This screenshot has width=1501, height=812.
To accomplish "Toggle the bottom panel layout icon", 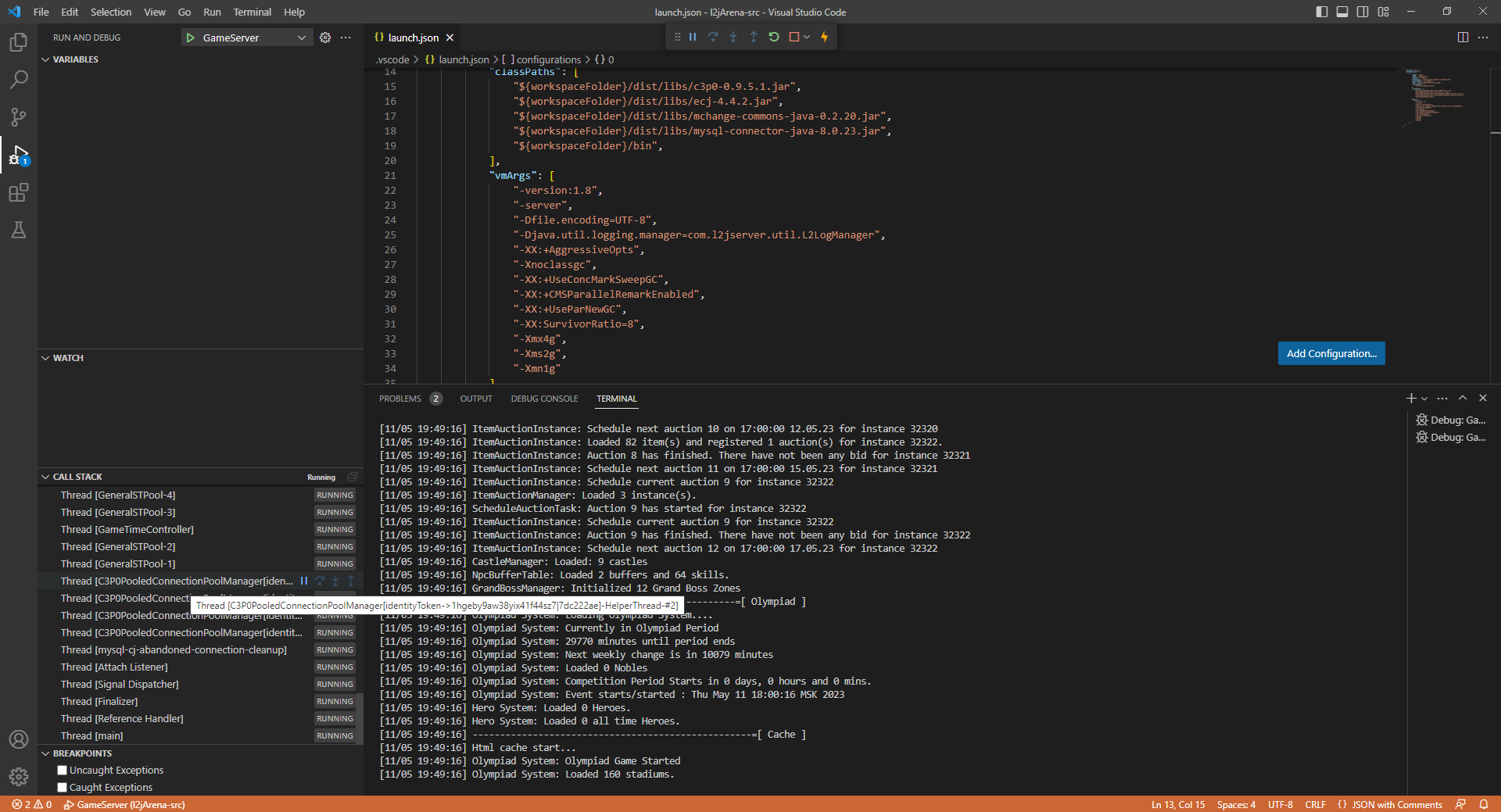I will (x=1342, y=12).
